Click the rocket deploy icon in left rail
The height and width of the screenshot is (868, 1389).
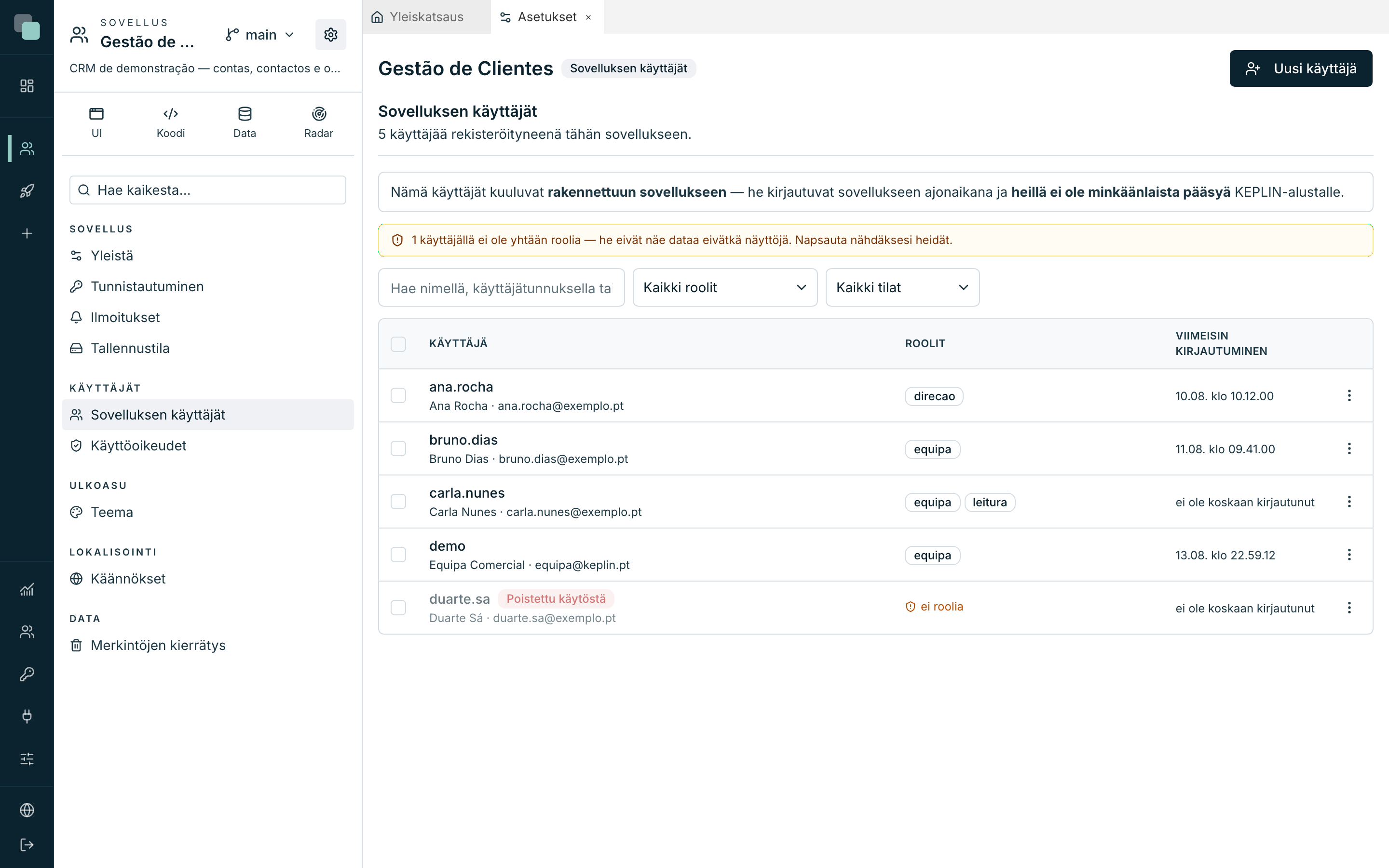(27, 191)
